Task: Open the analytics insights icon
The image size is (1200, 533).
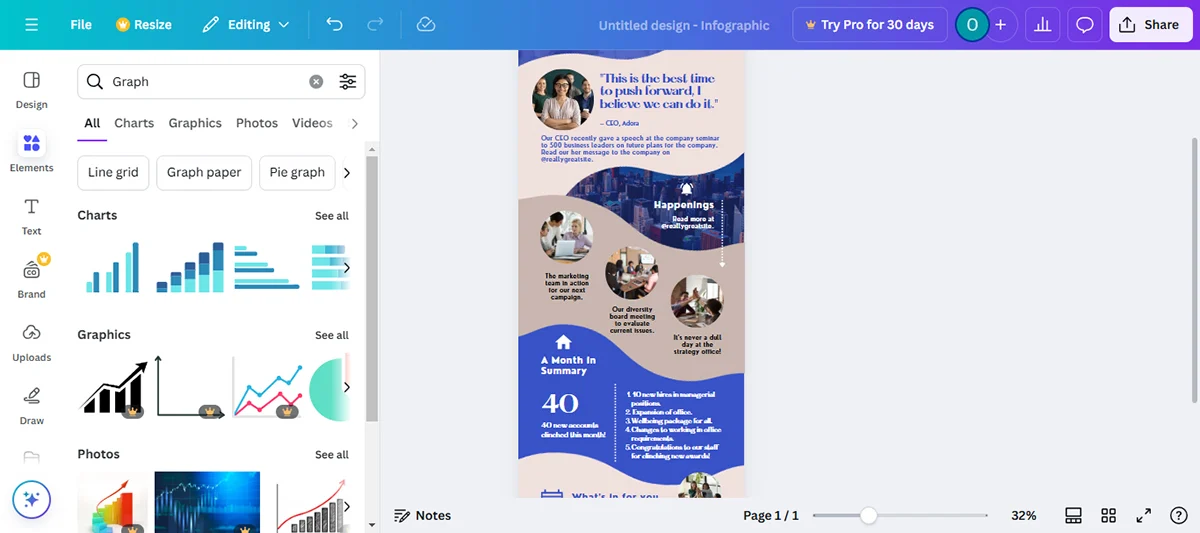Action: tap(1043, 25)
